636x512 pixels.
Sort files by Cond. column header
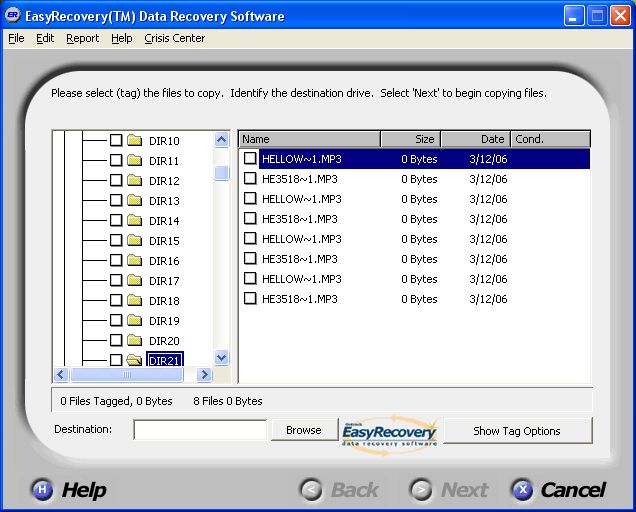tap(551, 139)
